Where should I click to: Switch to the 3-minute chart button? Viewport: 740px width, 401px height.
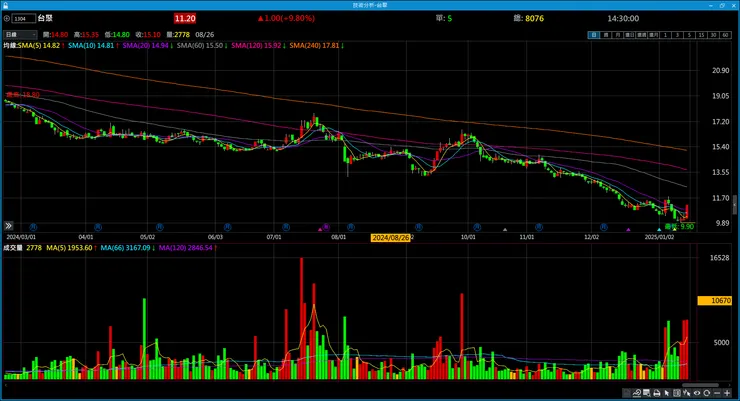pyautogui.click(x=677, y=35)
